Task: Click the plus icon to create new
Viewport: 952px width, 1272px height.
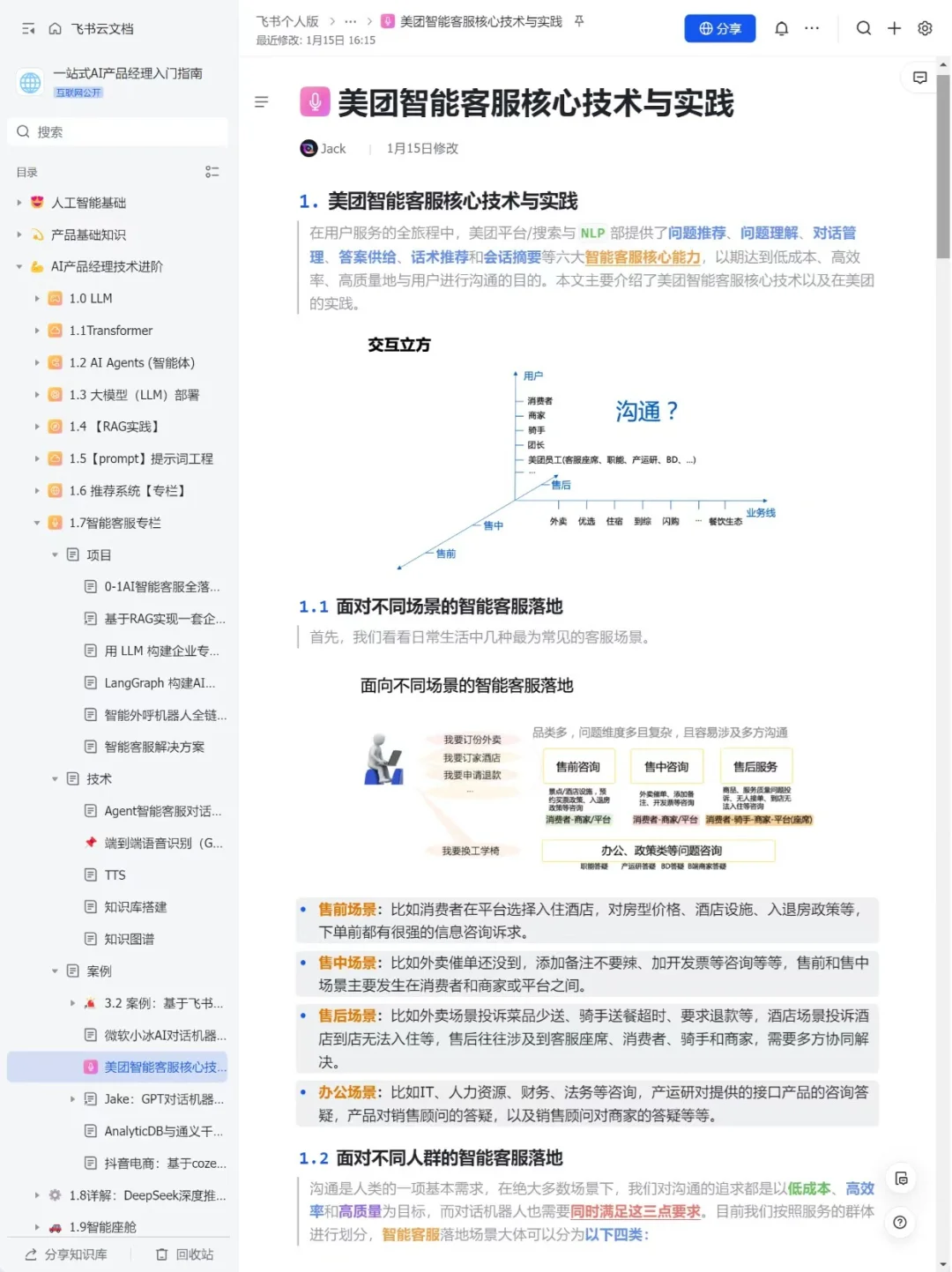Action: 894,28
